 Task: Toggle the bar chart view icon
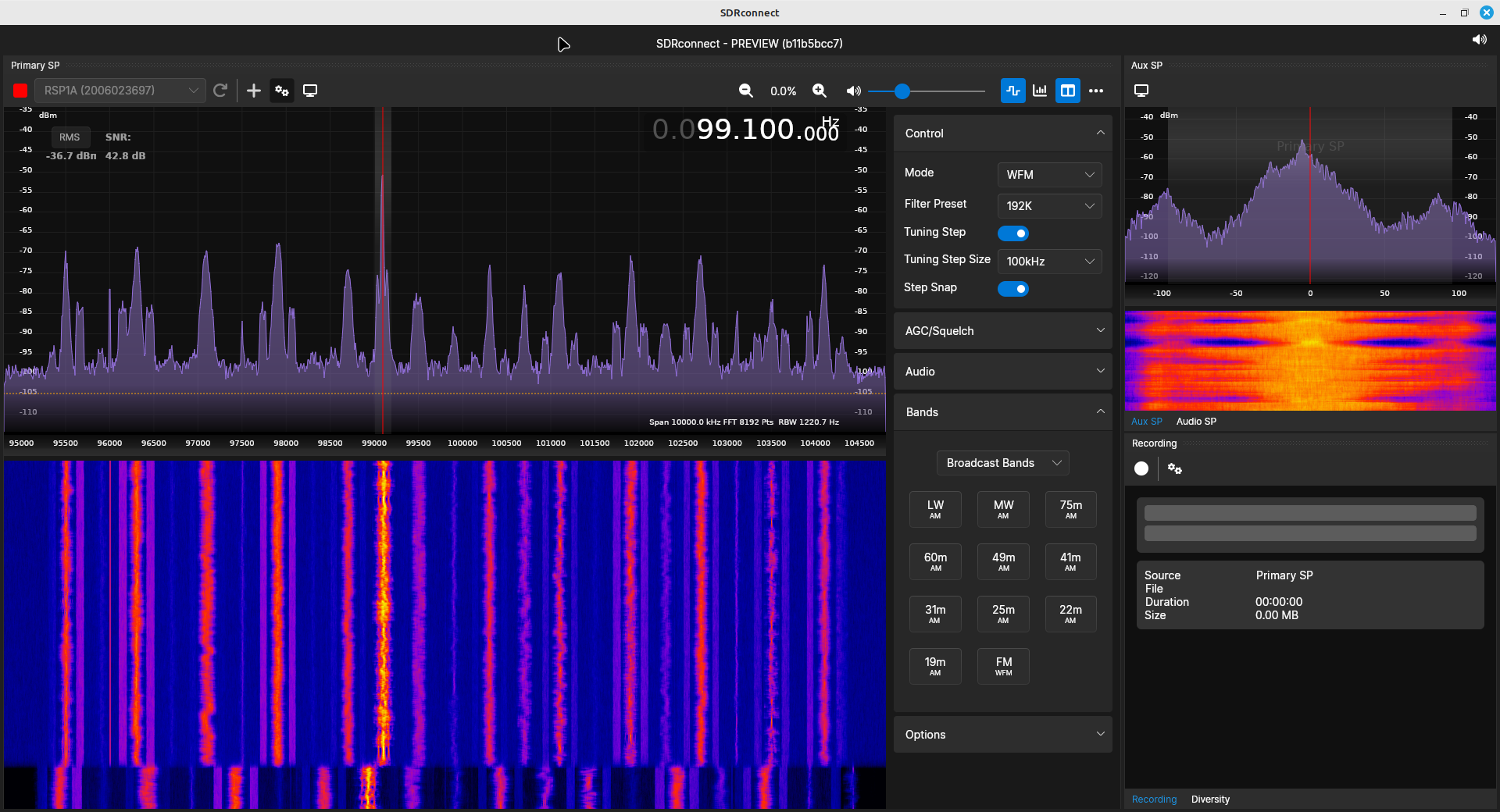tap(1040, 91)
